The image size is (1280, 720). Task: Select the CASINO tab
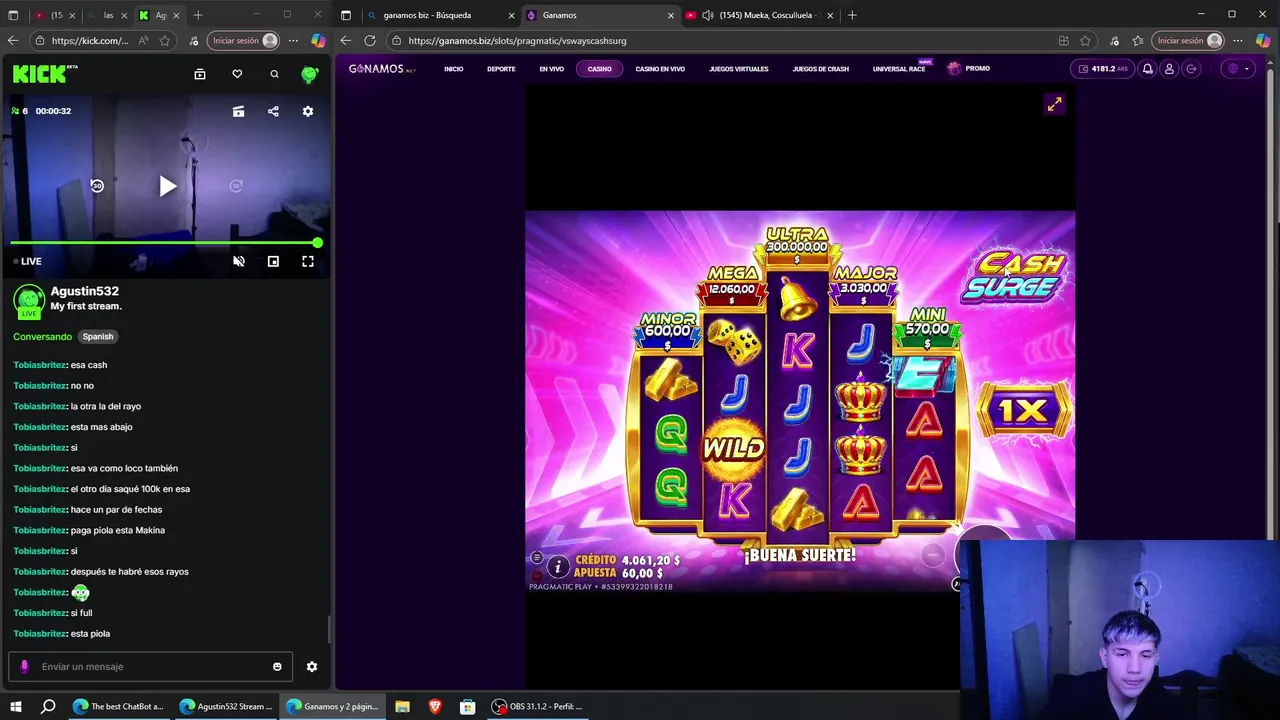pos(600,69)
